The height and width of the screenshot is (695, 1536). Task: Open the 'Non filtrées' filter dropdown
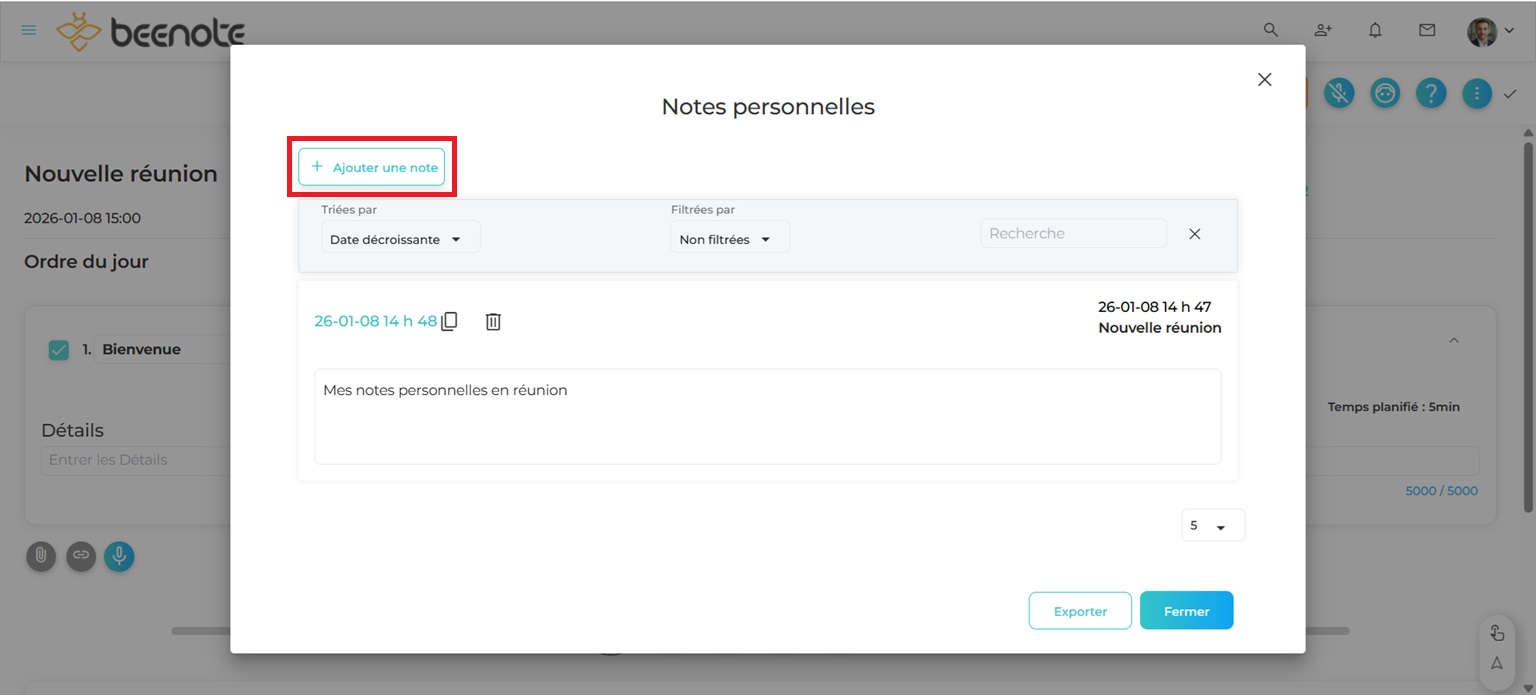[729, 239]
